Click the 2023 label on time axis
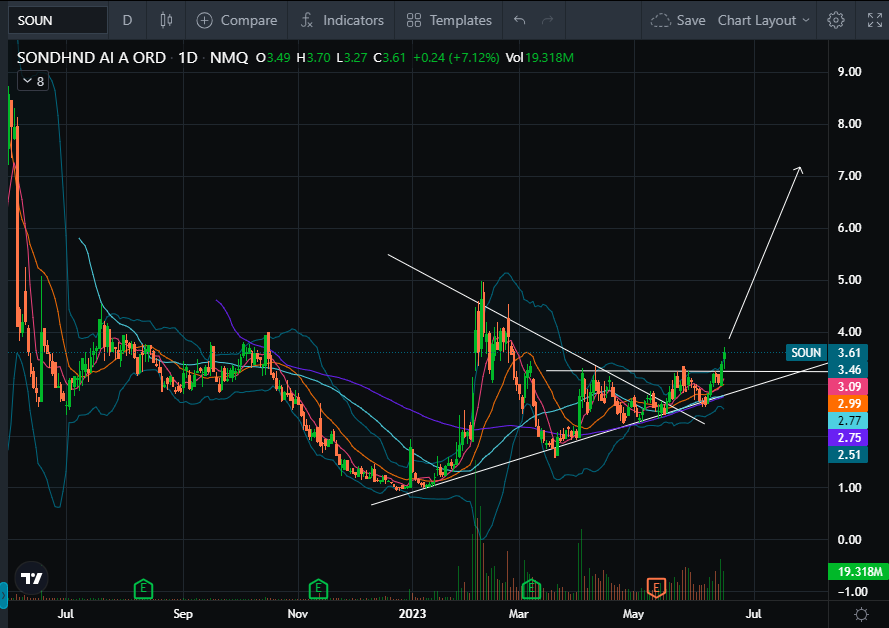Image resolution: width=889 pixels, height=628 pixels. tap(412, 614)
